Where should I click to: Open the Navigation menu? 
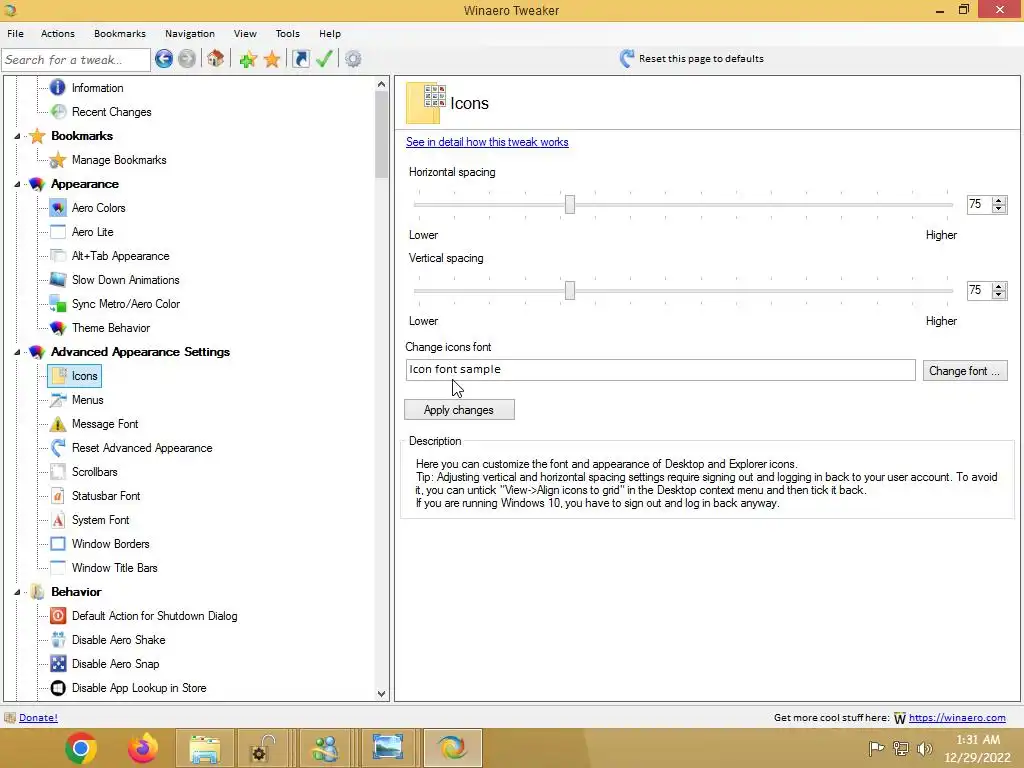tap(189, 33)
